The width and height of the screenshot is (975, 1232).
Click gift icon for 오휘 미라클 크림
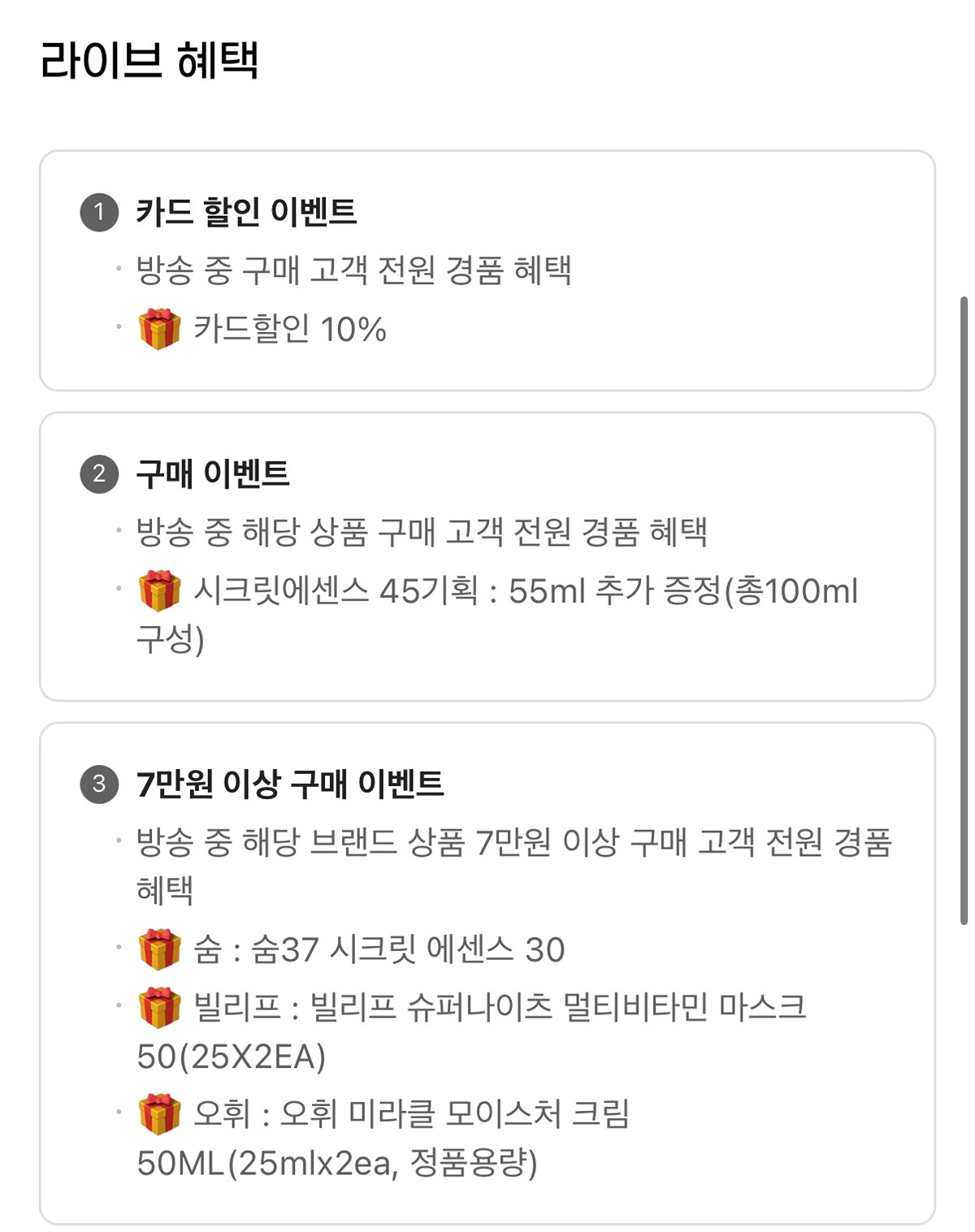[x=159, y=1114]
